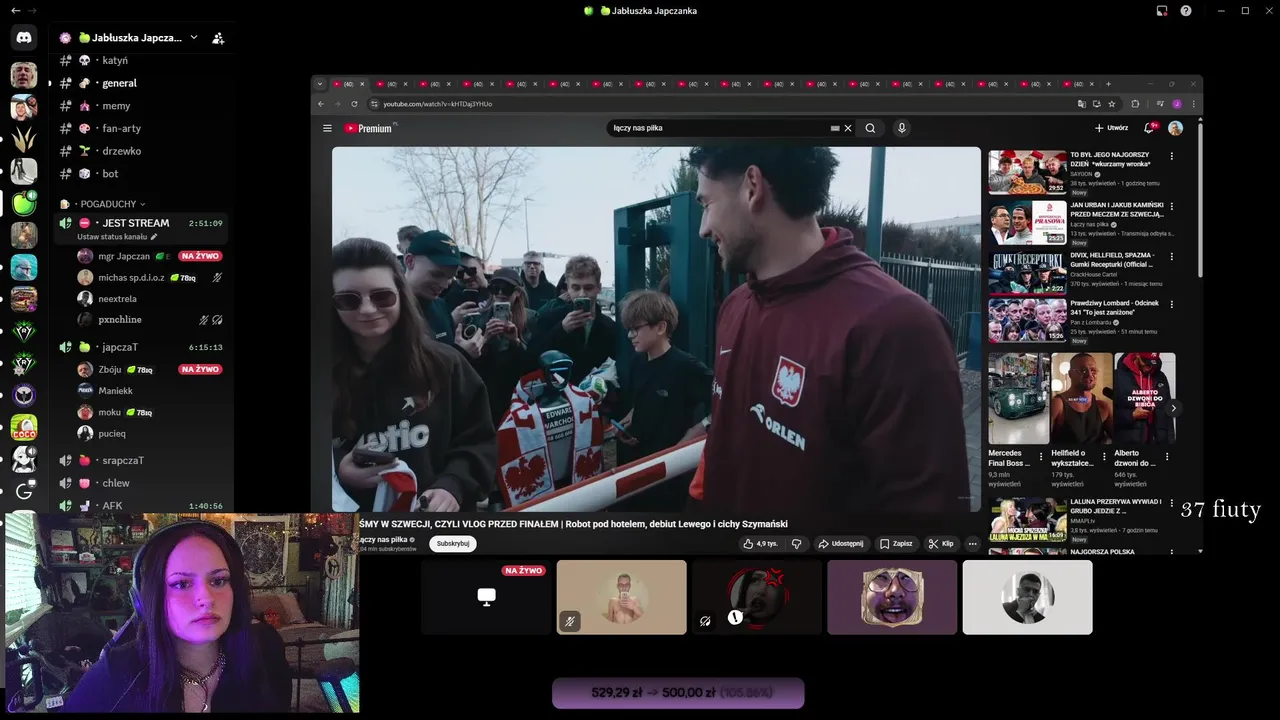This screenshot has height=720, width=1280.
Task: Open the COCO server icon
Action: pyautogui.click(x=24, y=427)
